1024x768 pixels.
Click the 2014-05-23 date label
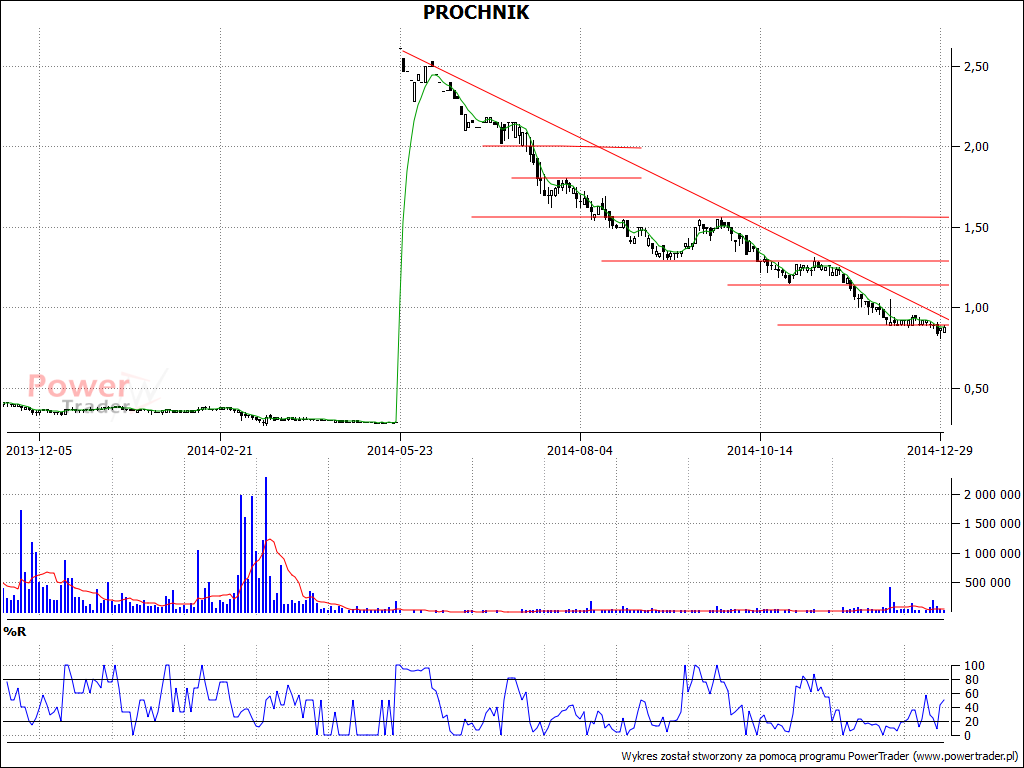[x=400, y=450]
